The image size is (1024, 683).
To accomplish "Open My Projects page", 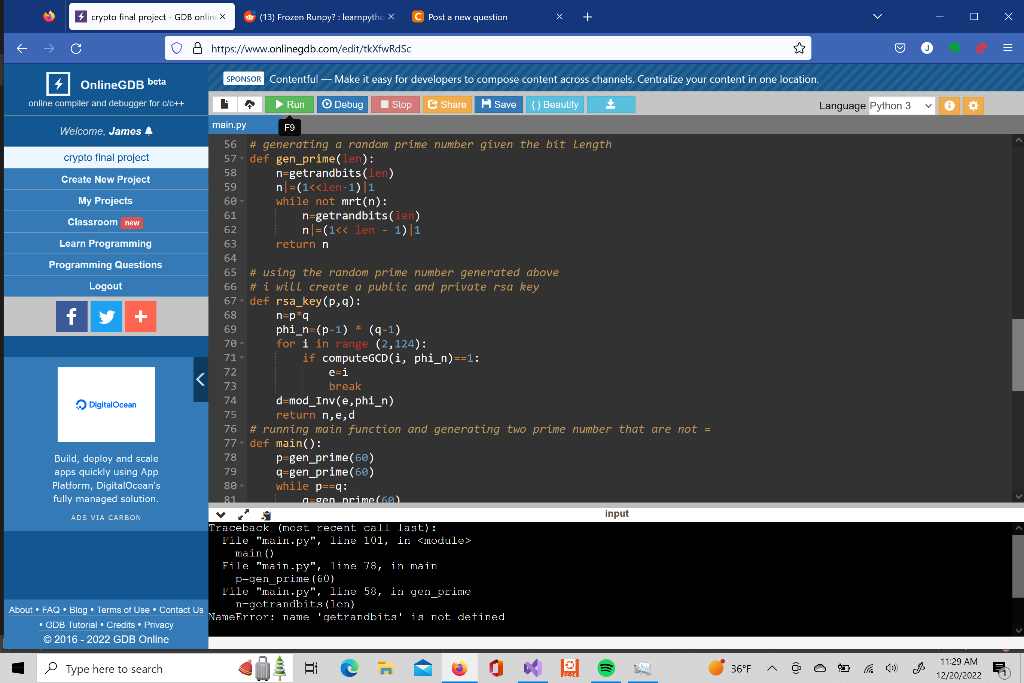I will [x=106, y=201].
